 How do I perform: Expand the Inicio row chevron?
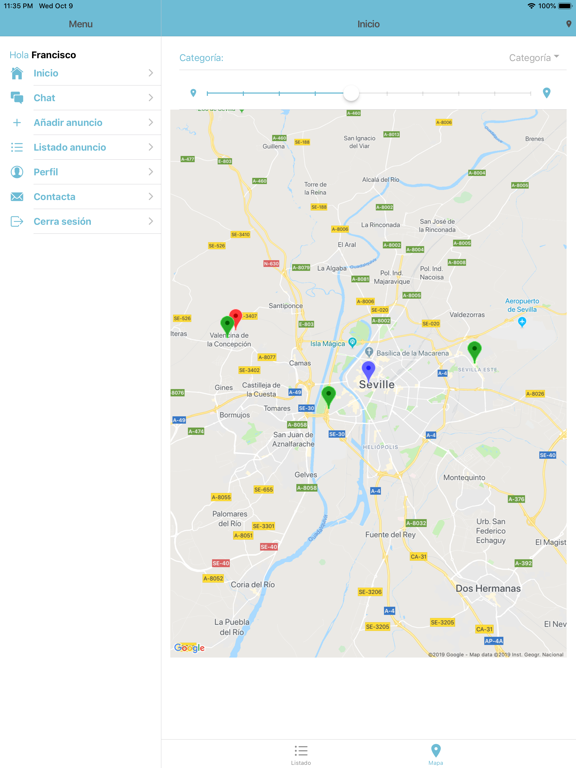(x=151, y=73)
